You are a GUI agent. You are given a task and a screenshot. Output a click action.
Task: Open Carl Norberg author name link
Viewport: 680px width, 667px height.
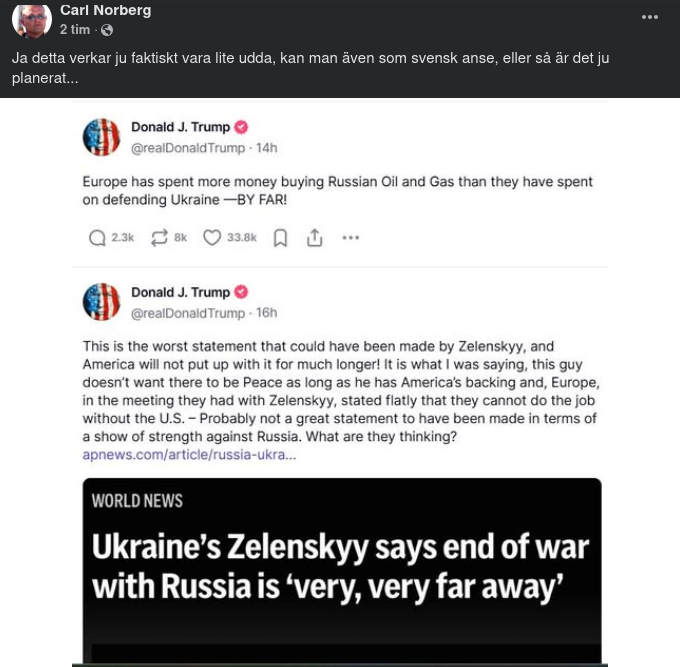(105, 10)
